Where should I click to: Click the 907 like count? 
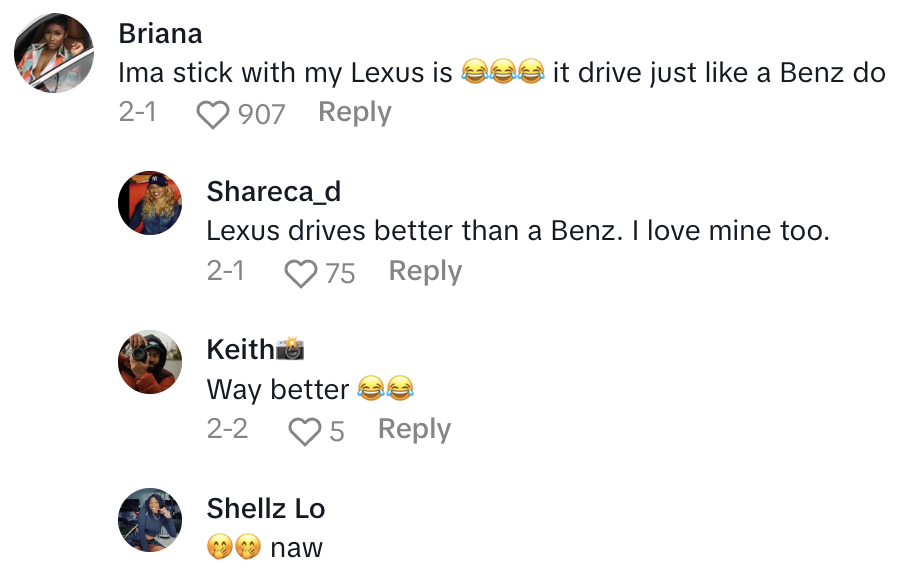point(262,114)
